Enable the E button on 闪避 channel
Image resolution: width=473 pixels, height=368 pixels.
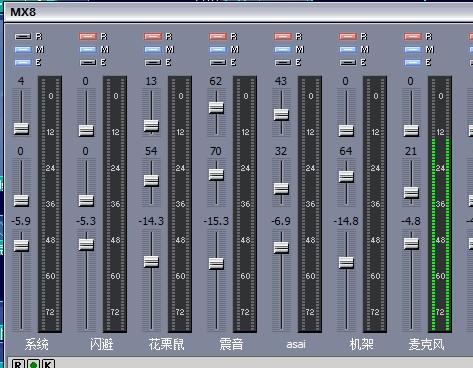pos(88,62)
